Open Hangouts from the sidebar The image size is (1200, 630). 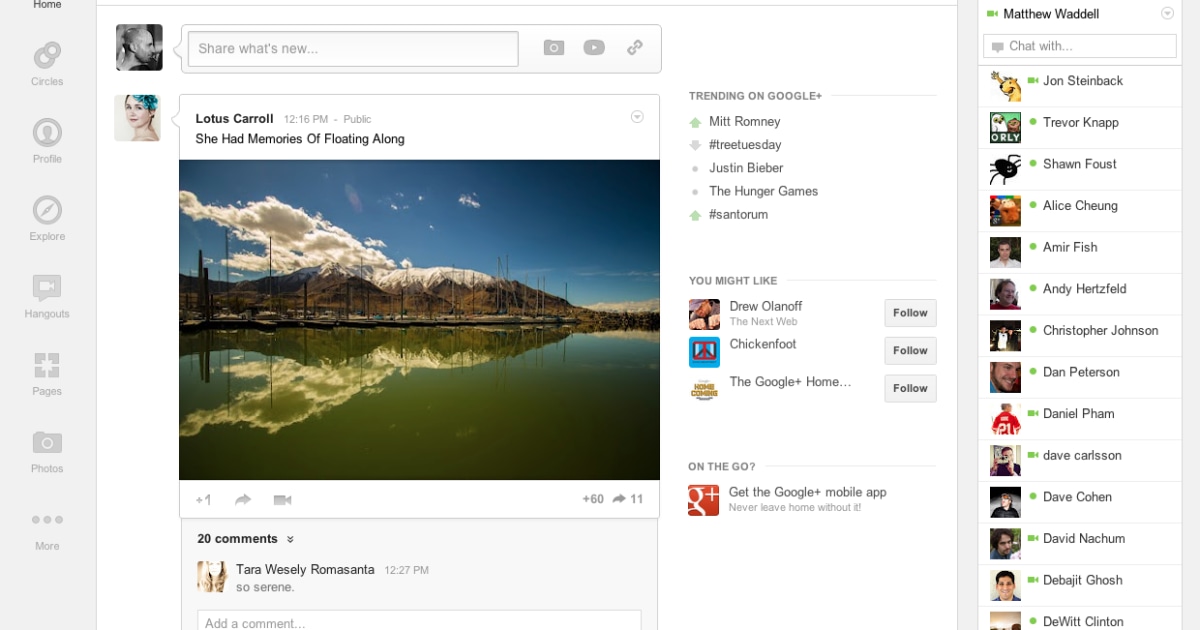tap(46, 294)
